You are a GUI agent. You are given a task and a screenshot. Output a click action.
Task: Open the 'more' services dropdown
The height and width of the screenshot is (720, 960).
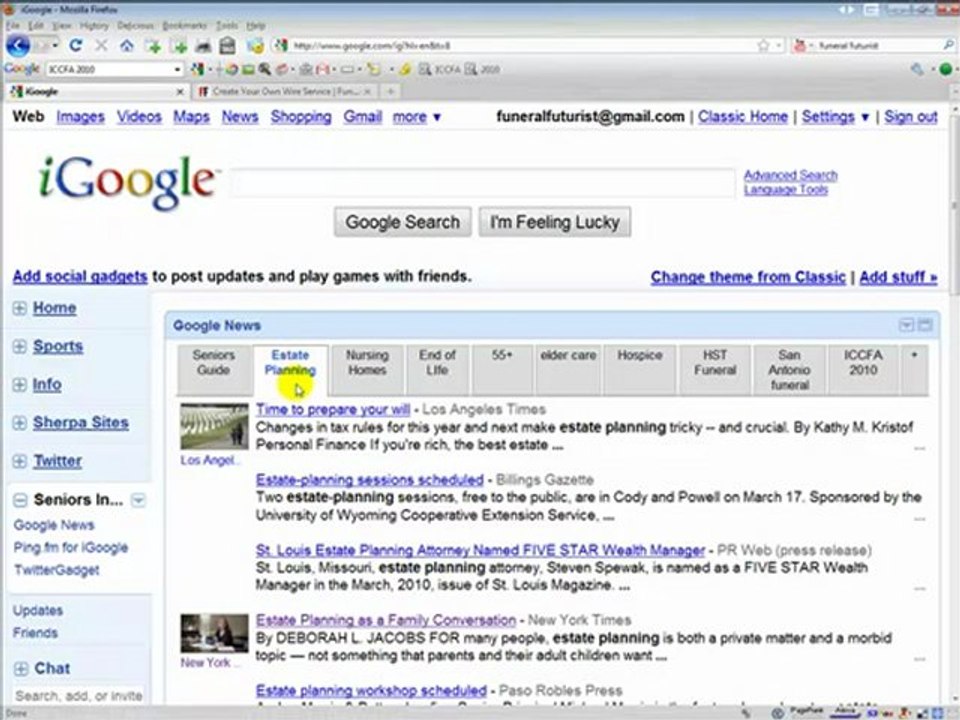[416, 116]
